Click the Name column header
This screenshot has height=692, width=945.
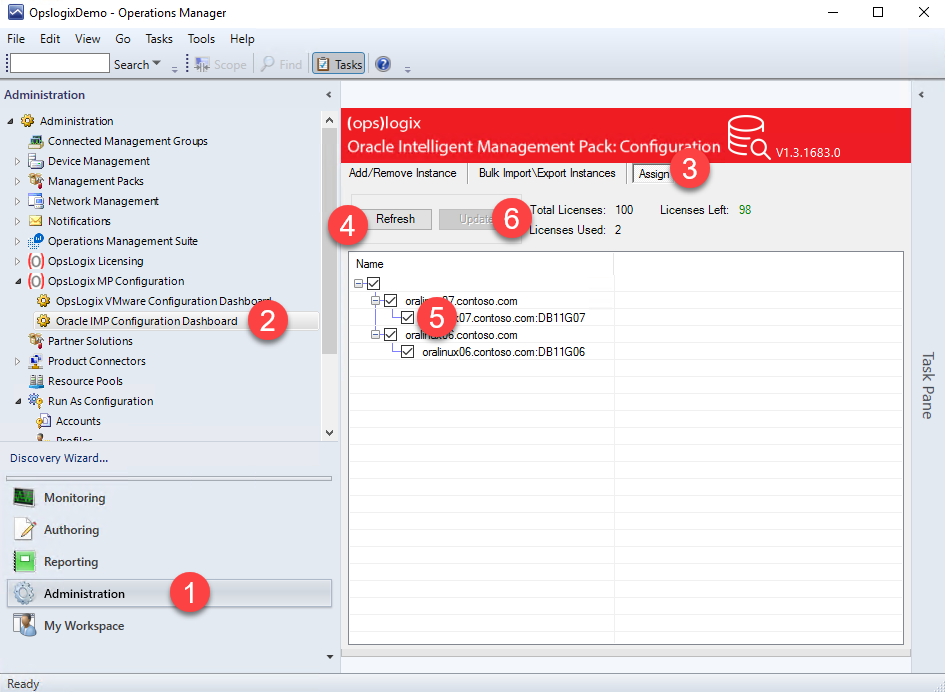[481, 264]
